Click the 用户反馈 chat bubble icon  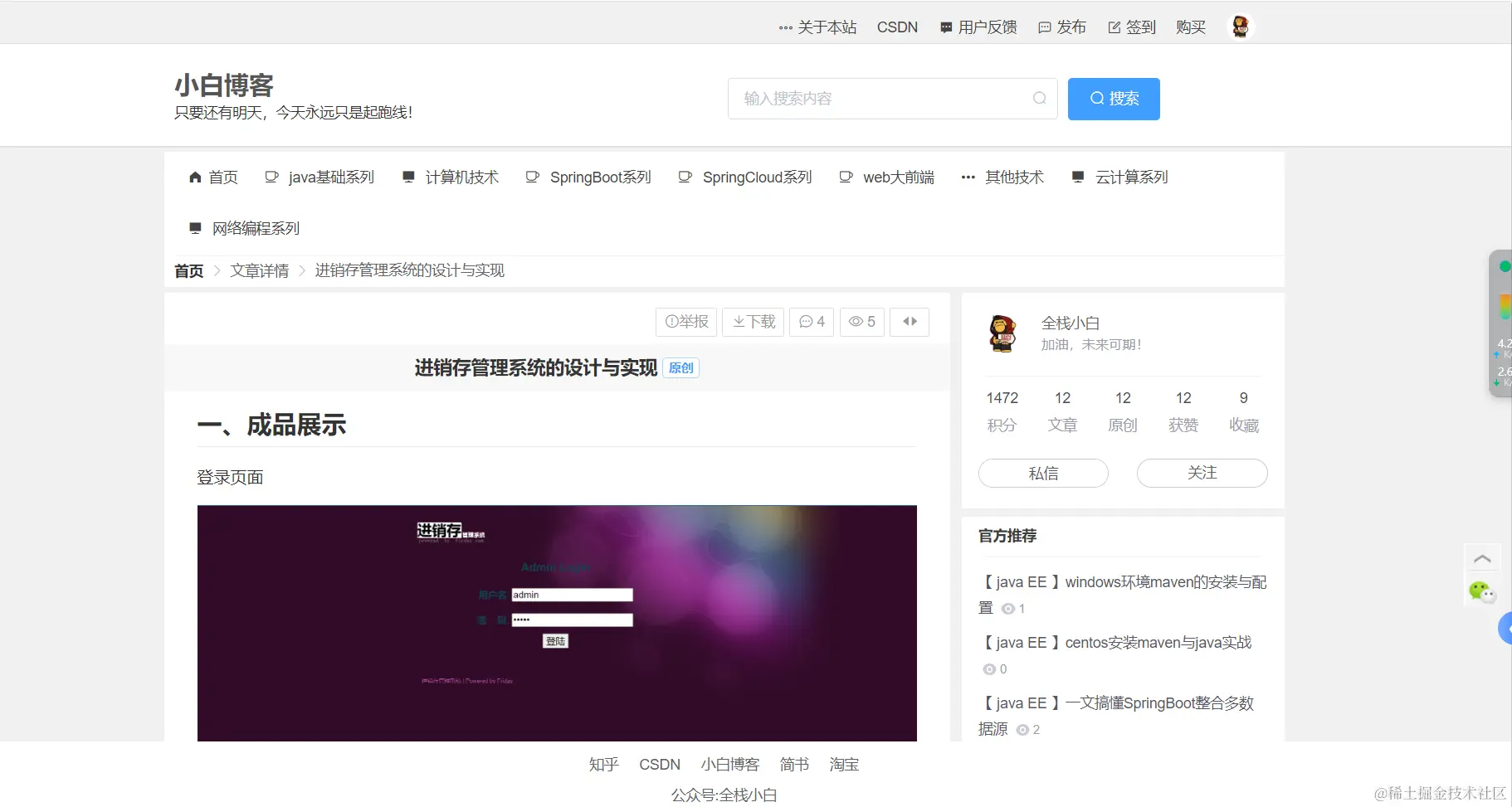(x=946, y=27)
